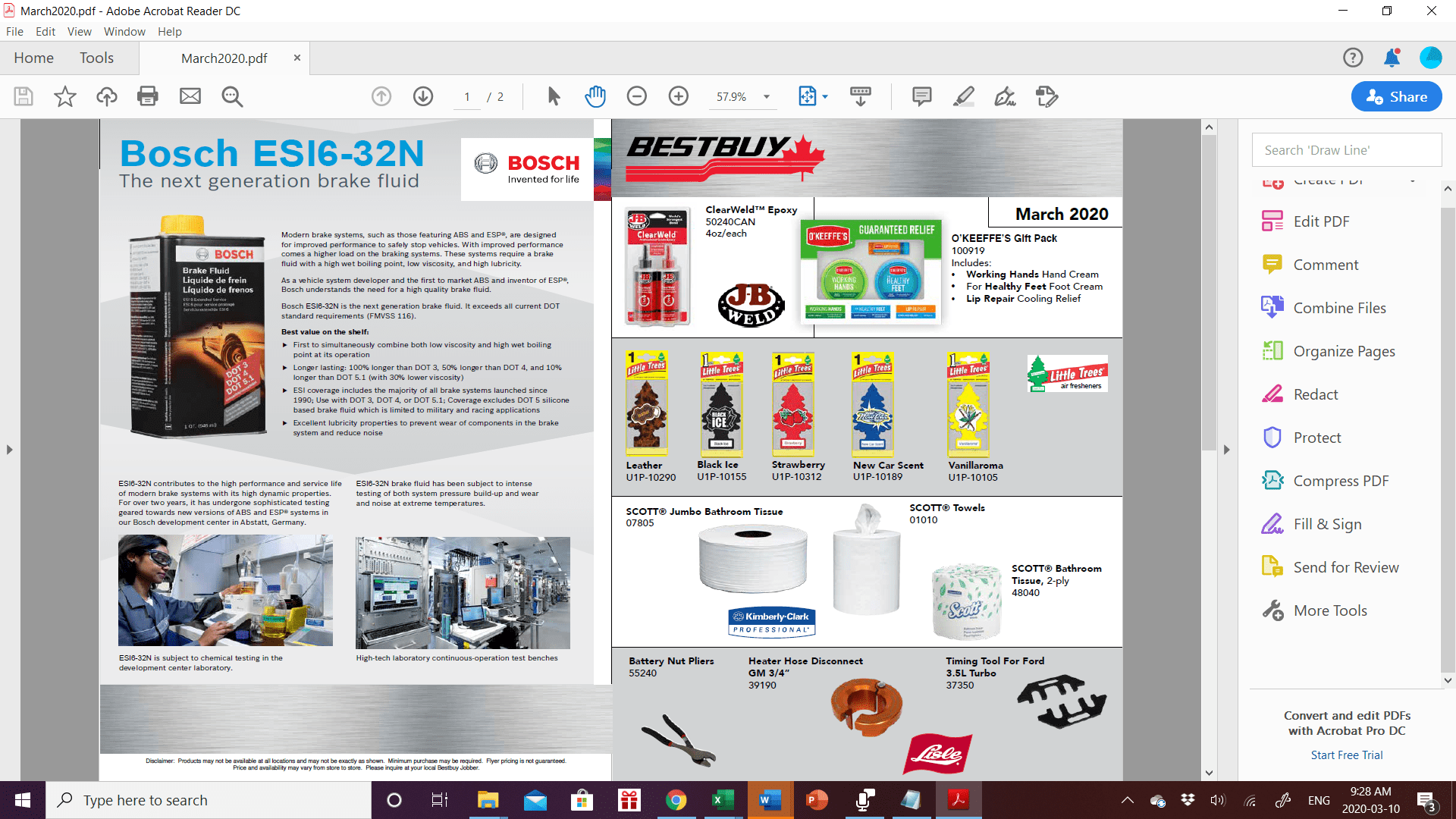Print the document using printer icon
The height and width of the screenshot is (819, 1456).
(148, 96)
